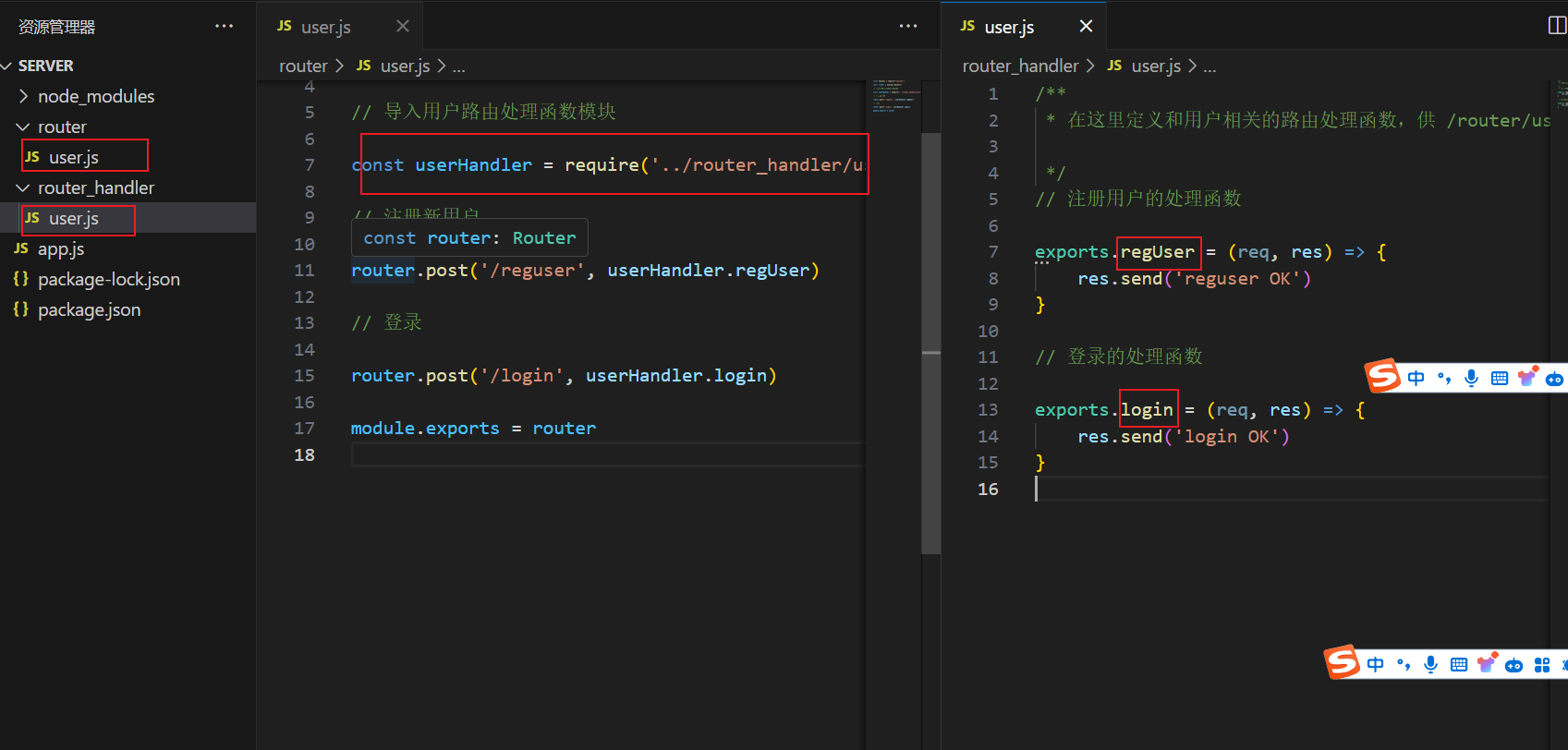Image resolution: width=1568 pixels, height=750 pixels.
Task: Place cursor on empty line 18 of the left editor
Action: click(x=607, y=454)
